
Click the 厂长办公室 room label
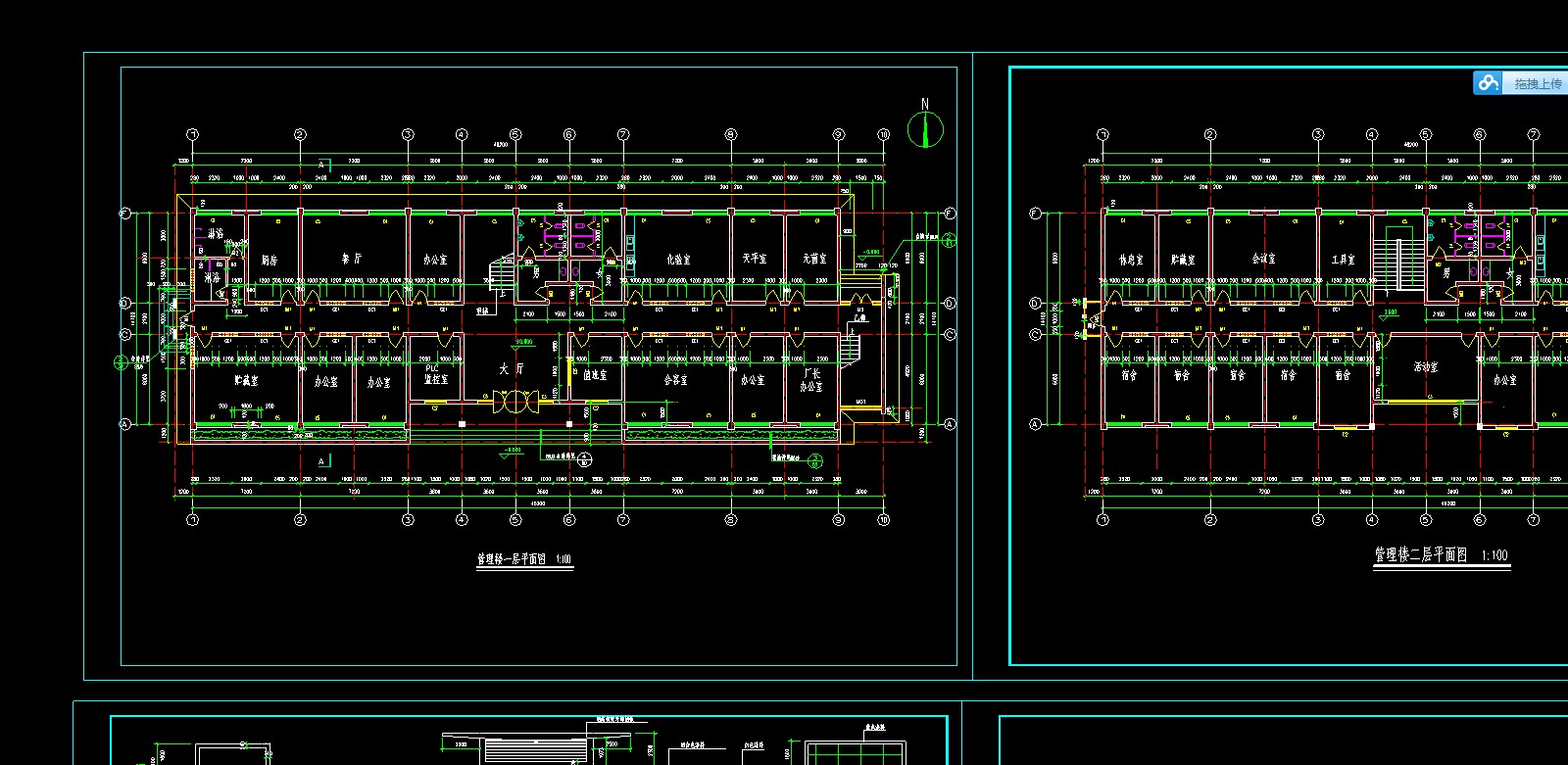[x=811, y=380]
